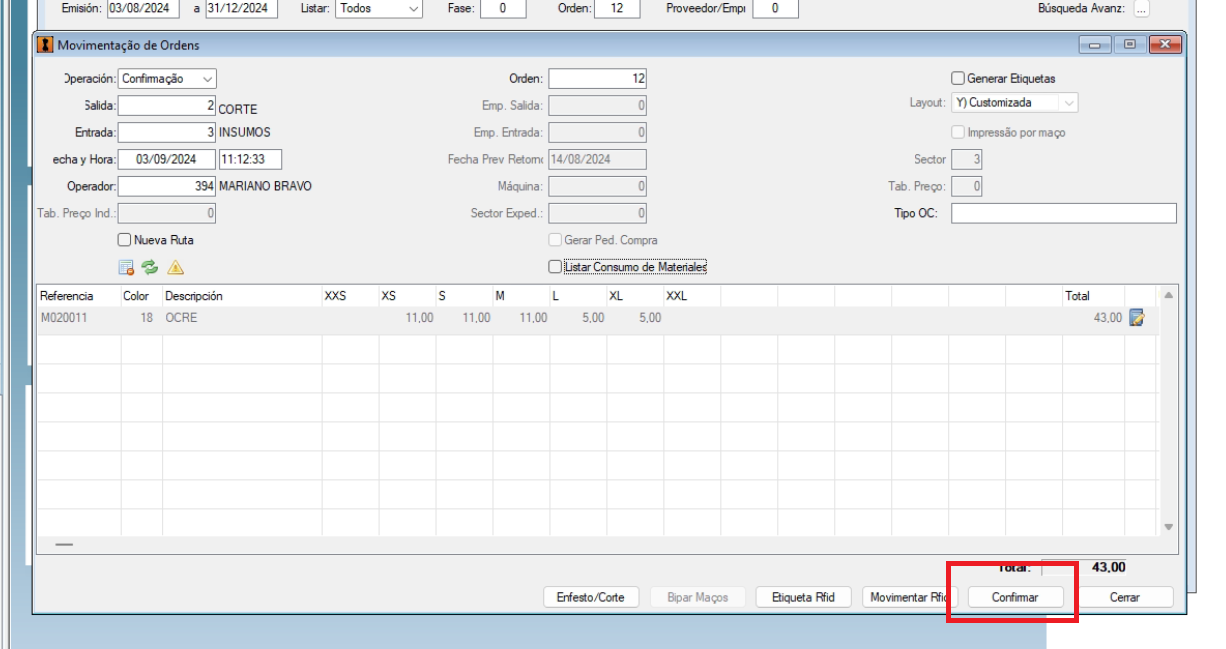Click the Etiqueta Rfid button

(x=803, y=597)
